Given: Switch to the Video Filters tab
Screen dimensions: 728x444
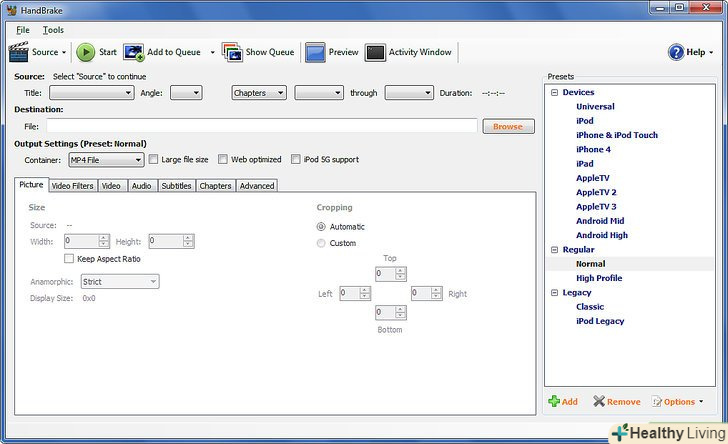Looking at the screenshot, I should tap(73, 186).
